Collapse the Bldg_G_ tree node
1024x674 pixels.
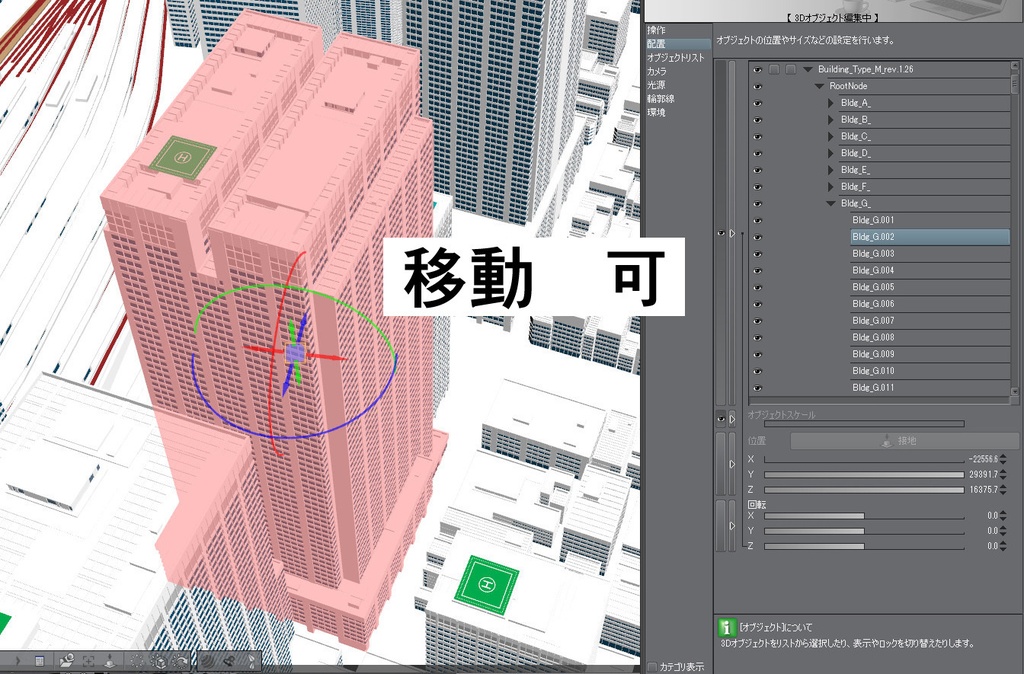[x=829, y=203]
